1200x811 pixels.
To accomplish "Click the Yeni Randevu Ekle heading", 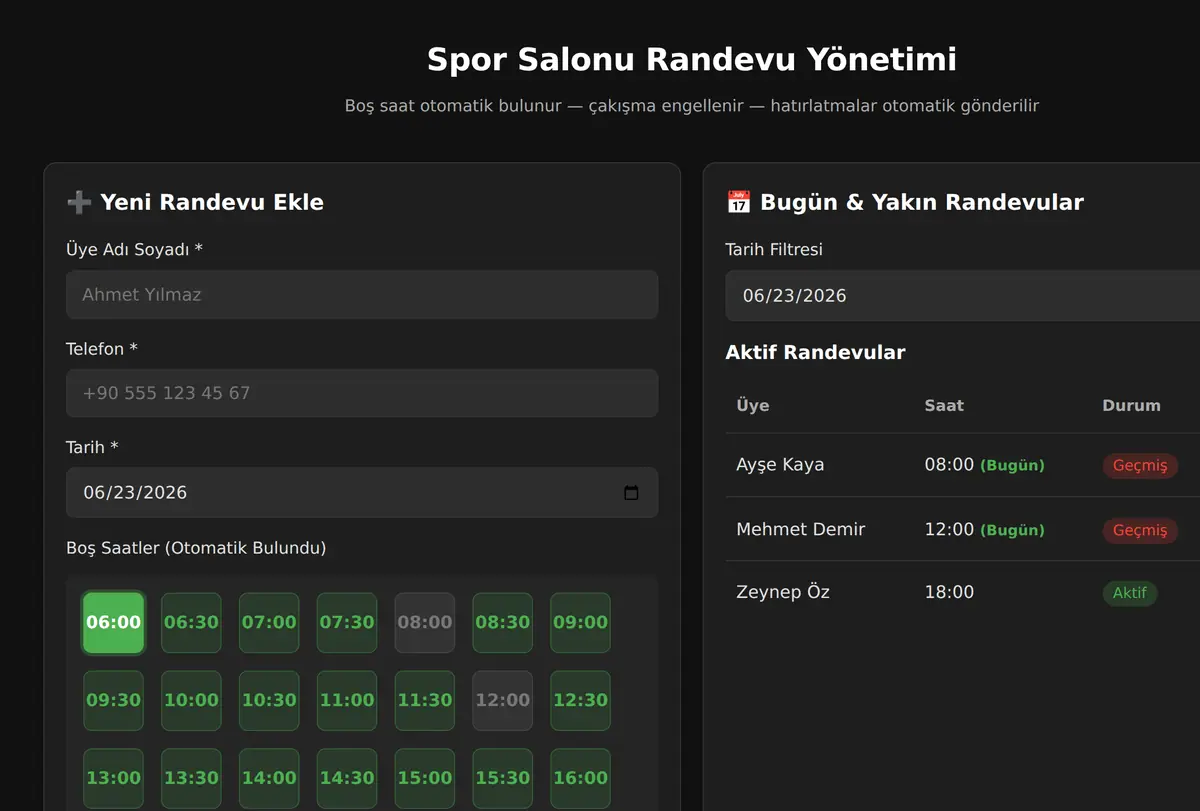I will tap(212, 202).
